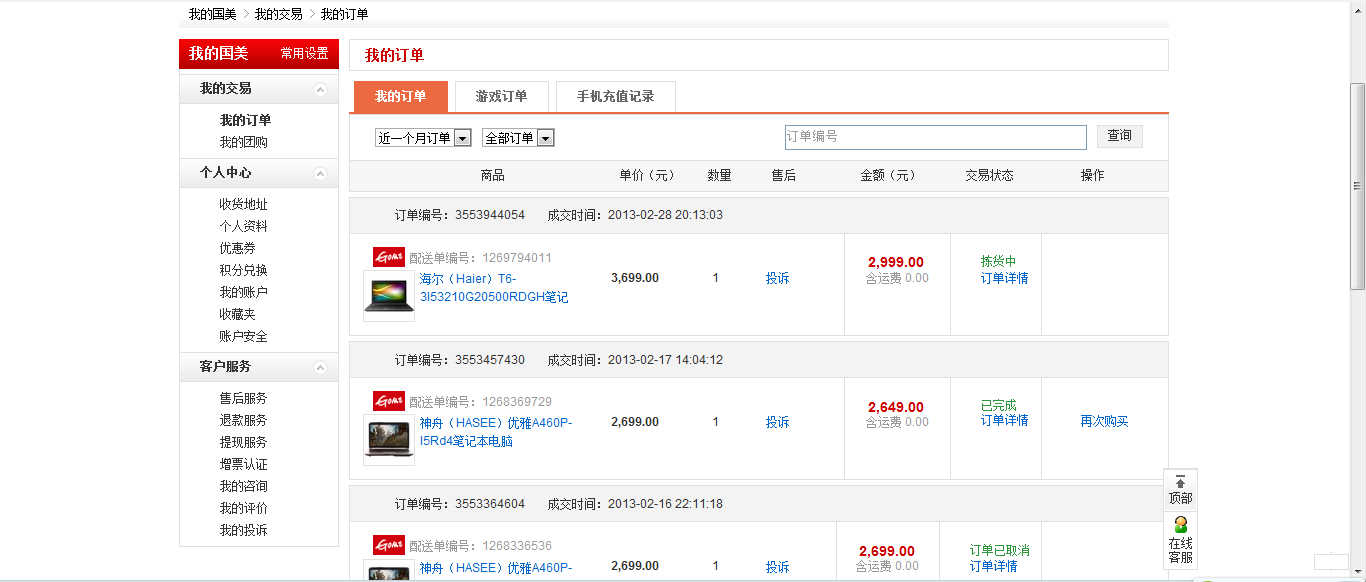Open 优惠券 in the sidebar

(x=237, y=248)
